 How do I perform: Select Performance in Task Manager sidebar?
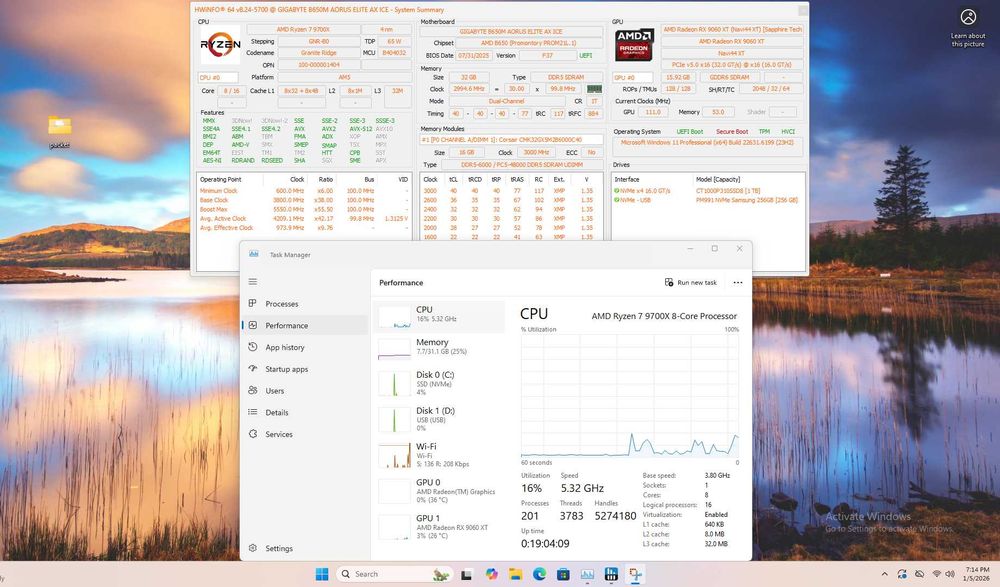click(x=305, y=325)
